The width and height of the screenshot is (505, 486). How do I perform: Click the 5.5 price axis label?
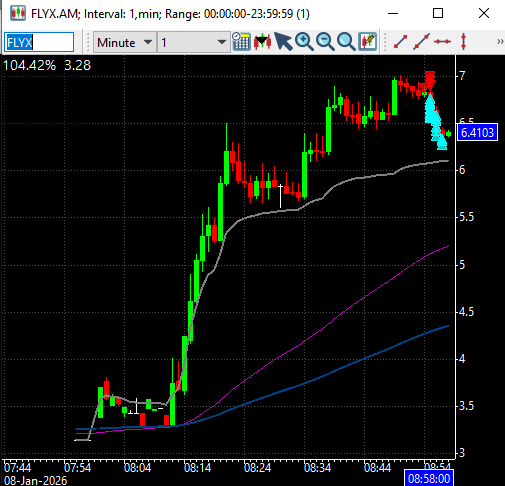click(x=466, y=217)
